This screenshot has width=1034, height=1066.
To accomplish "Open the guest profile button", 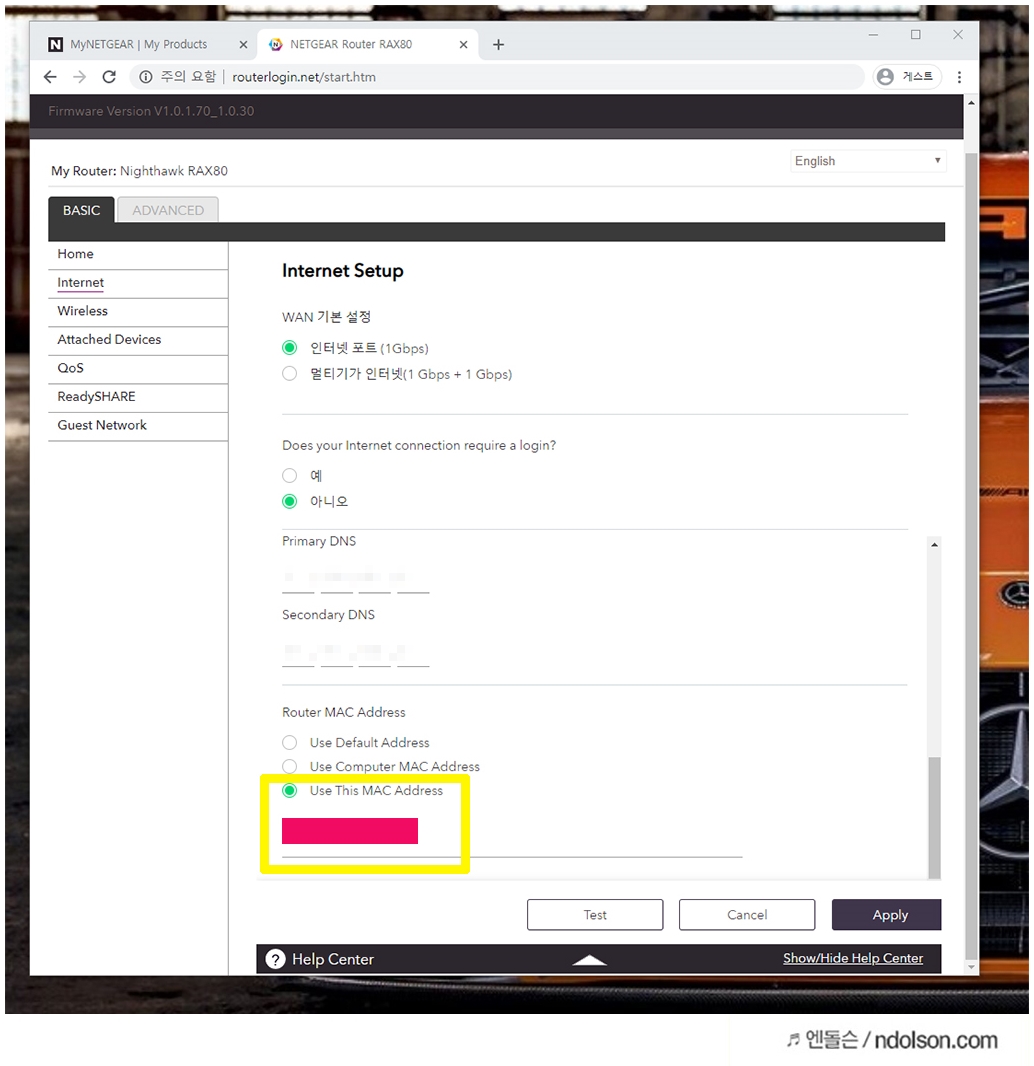I will click(x=907, y=77).
